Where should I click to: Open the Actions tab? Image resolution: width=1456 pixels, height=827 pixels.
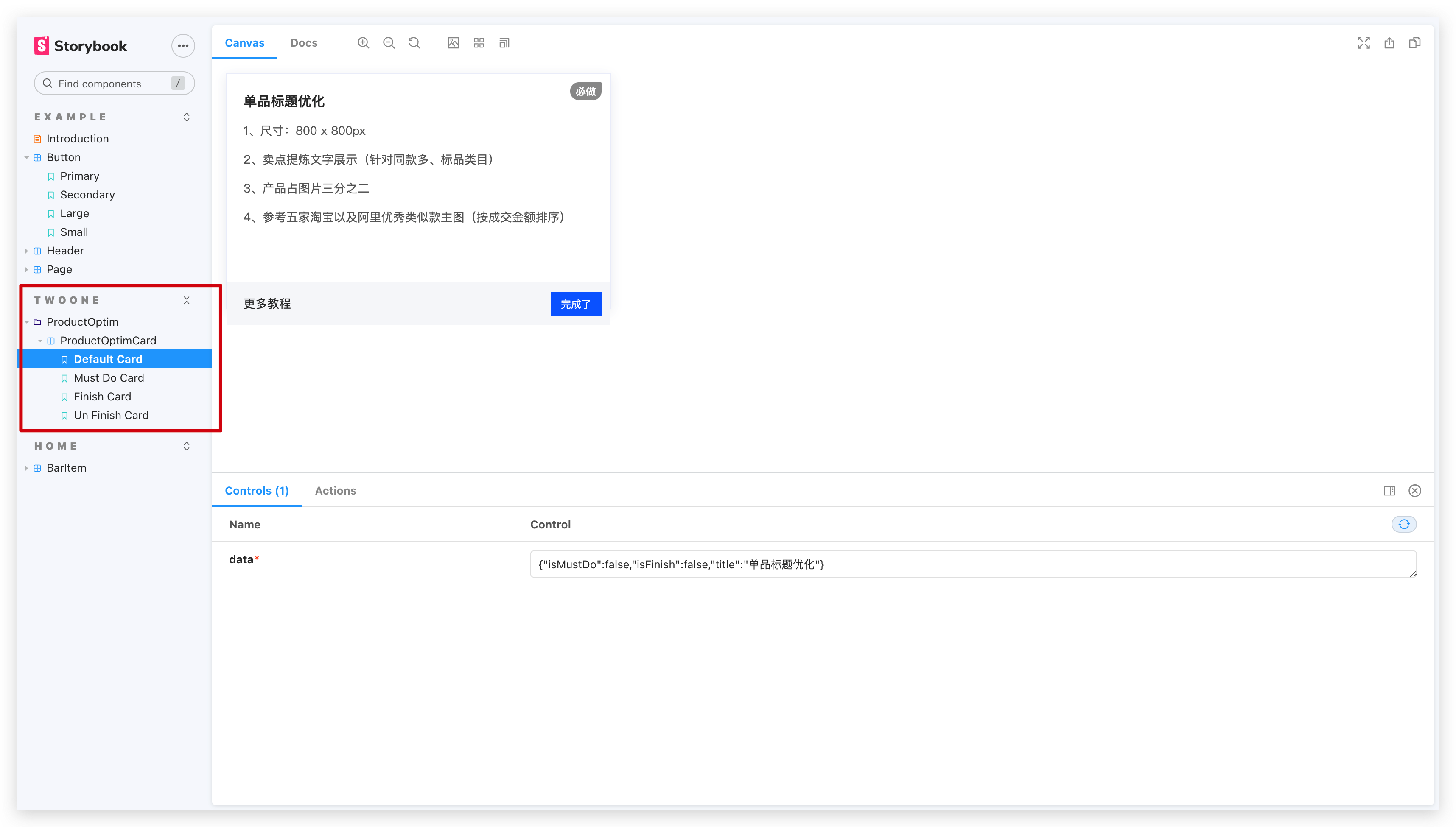tap(335, 491)
